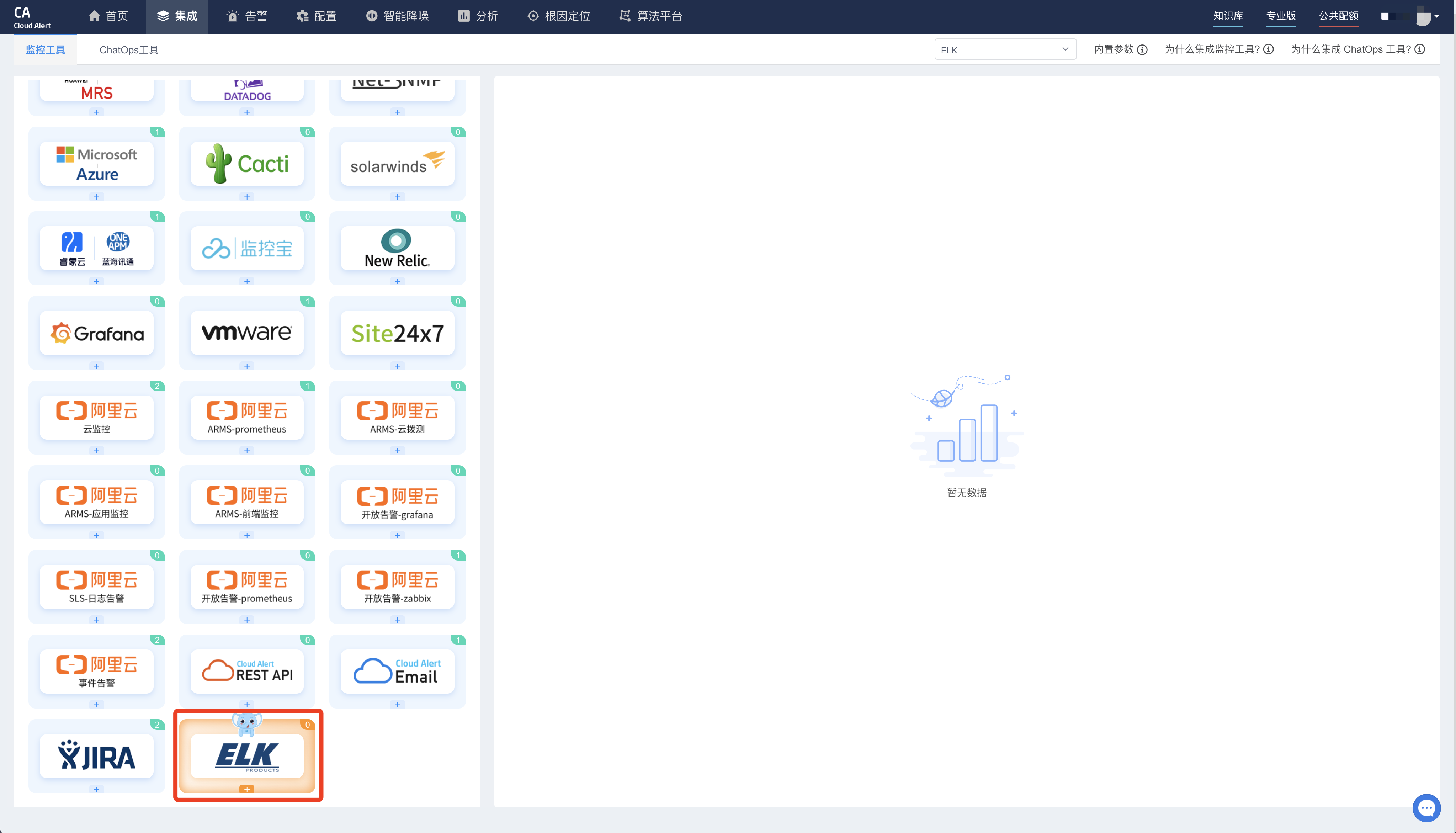Add a Site24x7 integration via plus
Screen dimensions: 1456x833
397,366
